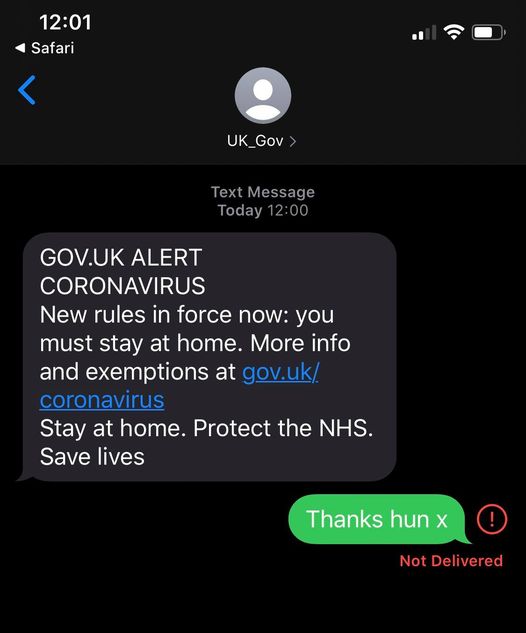Tap the small triangle before Safari
This screenshot has height=633, width=526.
20,48
